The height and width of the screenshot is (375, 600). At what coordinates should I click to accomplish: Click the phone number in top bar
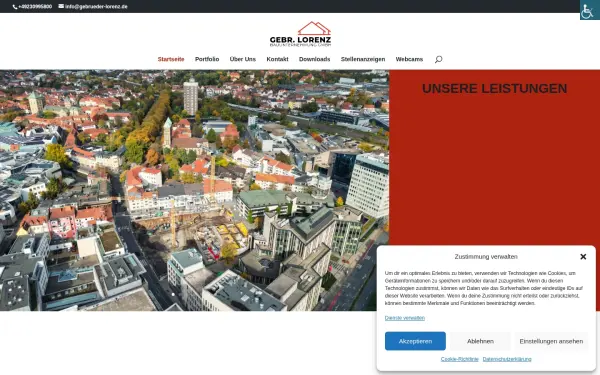(35, 7)
